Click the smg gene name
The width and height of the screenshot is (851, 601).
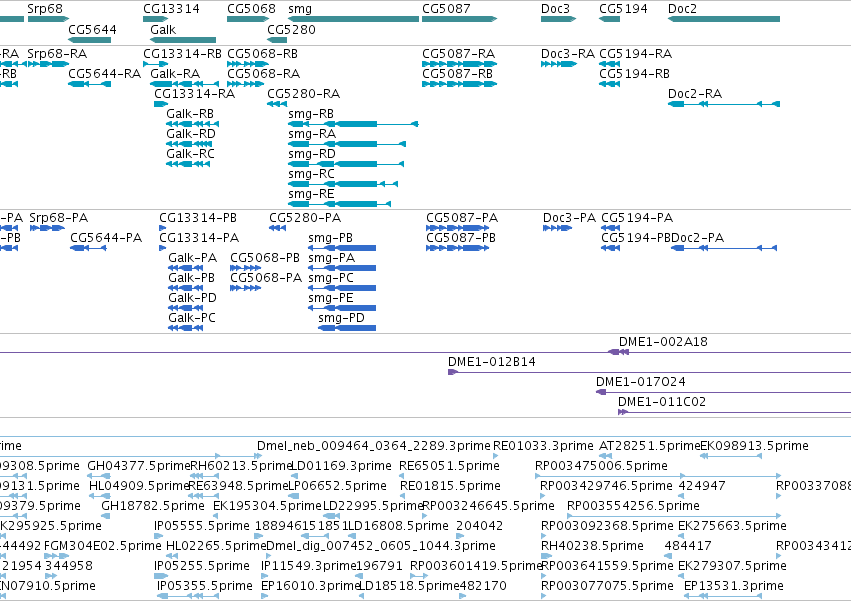(x=300, y=9)
